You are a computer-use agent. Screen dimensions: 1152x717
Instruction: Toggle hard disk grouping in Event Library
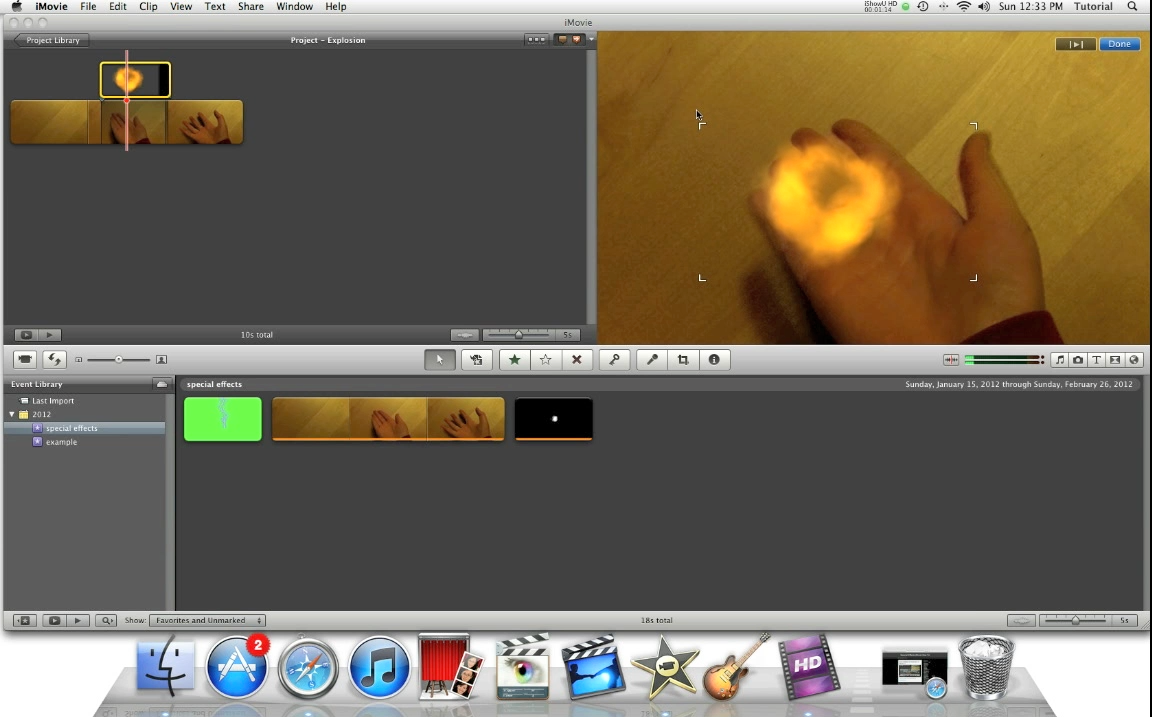pyautogui.click(x=161, y=384)
